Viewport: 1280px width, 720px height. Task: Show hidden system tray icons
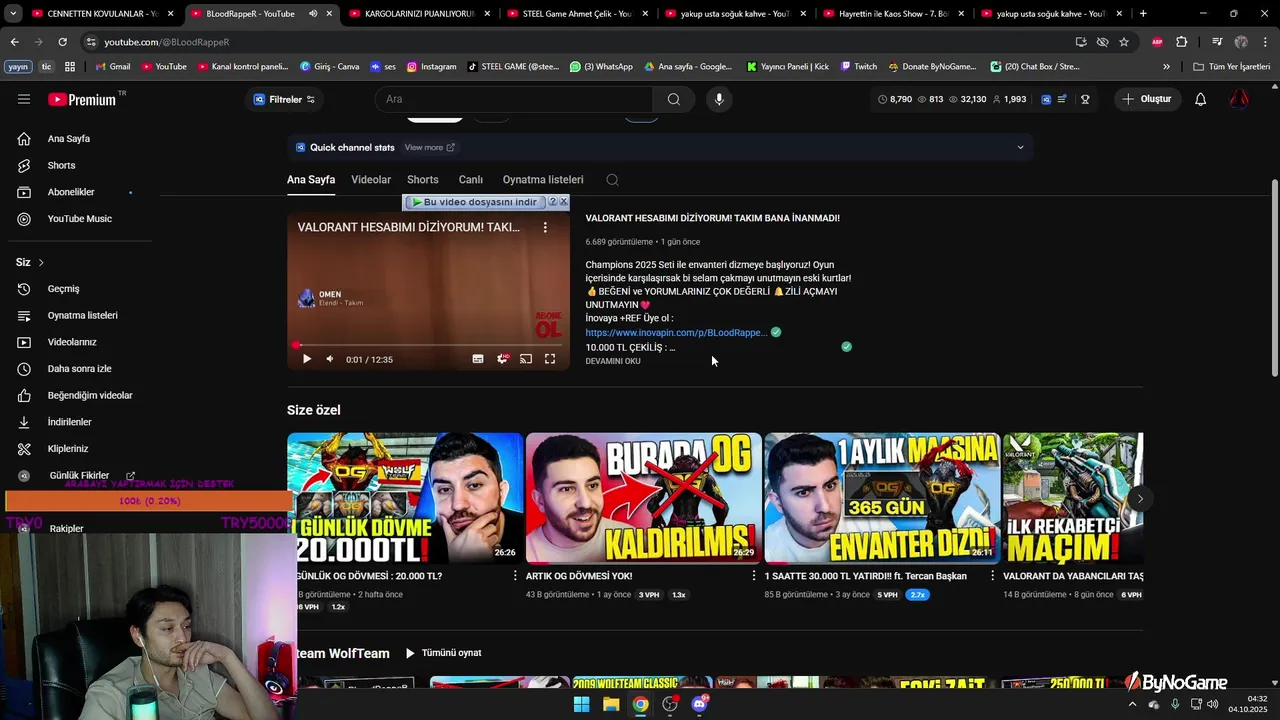[x=1132, y=704]
